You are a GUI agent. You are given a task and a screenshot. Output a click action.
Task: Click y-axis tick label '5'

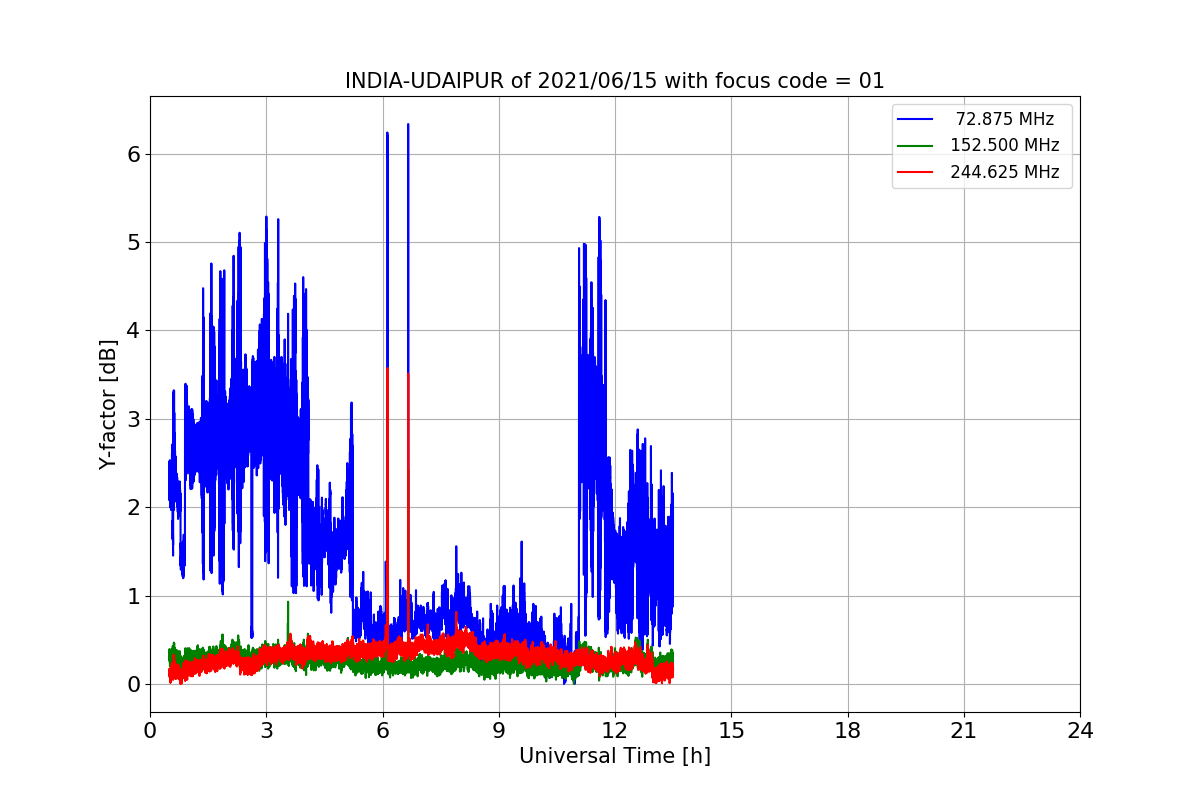click(133, 242)
